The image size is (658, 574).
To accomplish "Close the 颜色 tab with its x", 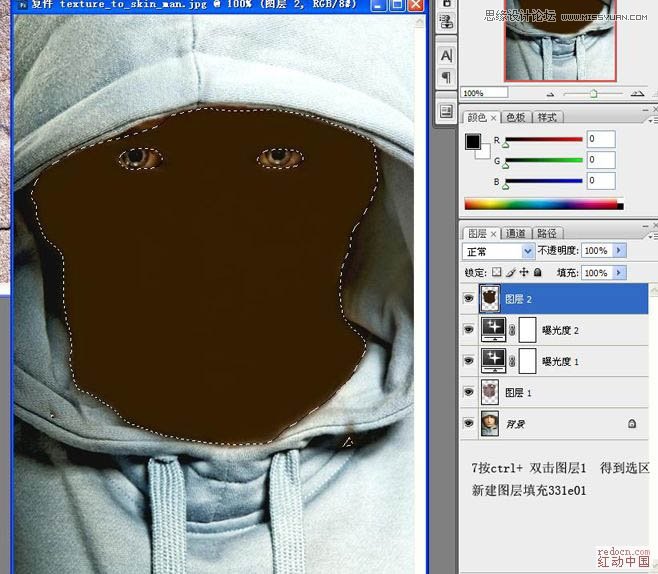I will 494,118.
